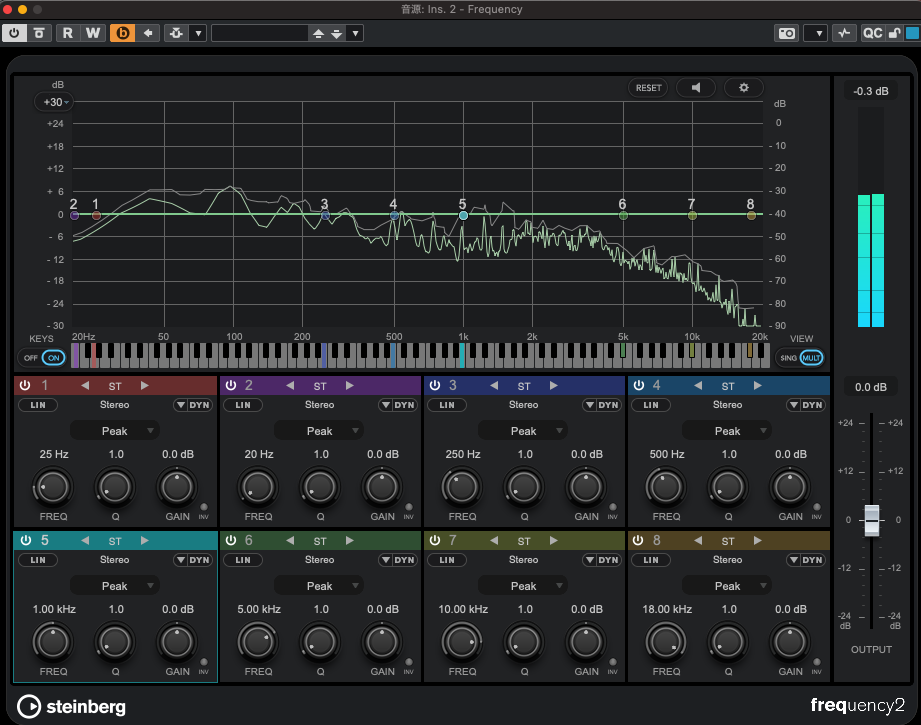This screenshot has height=725, width=921.
Task: Click band 6 node on EQ curve
Action: [623, 215]
